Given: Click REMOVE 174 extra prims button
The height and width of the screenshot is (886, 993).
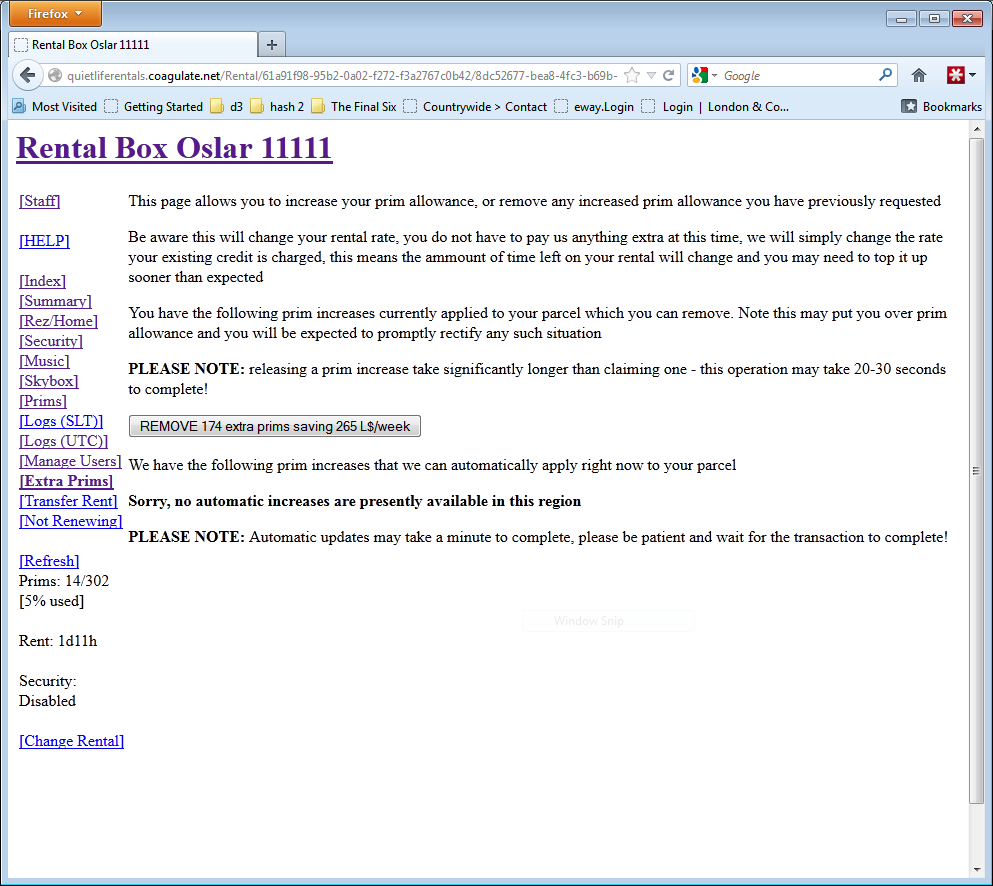Looking at the screenshot, I should click(275, 427).
